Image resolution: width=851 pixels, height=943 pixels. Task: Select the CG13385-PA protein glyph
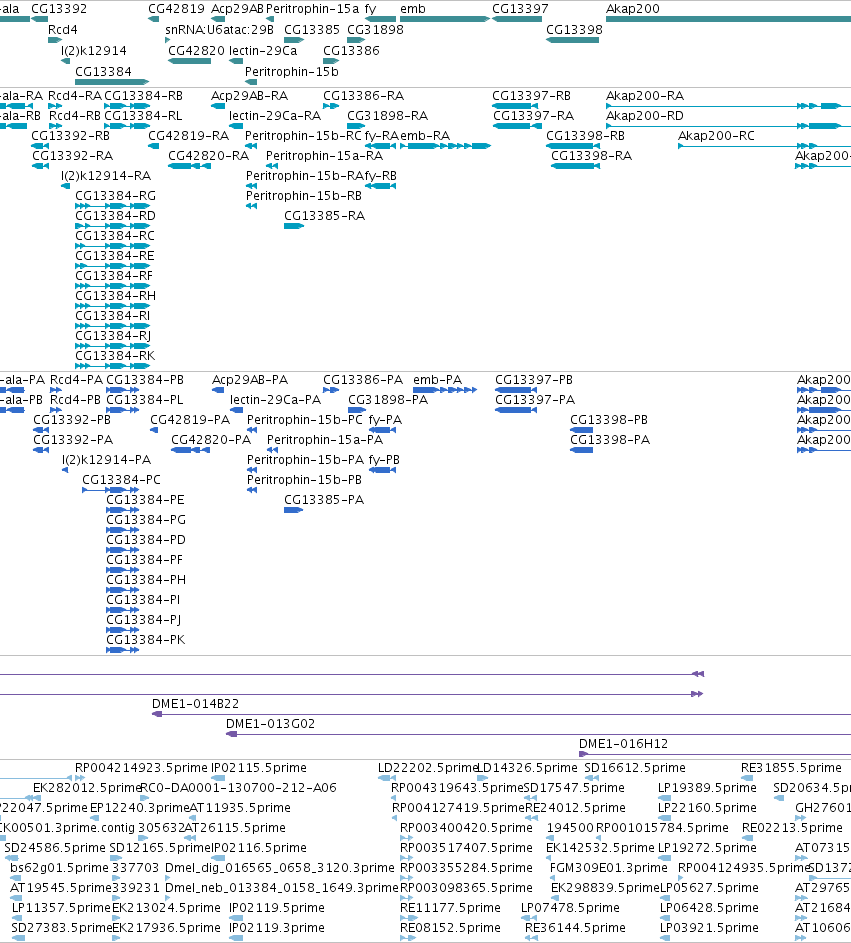pos(293,510)
